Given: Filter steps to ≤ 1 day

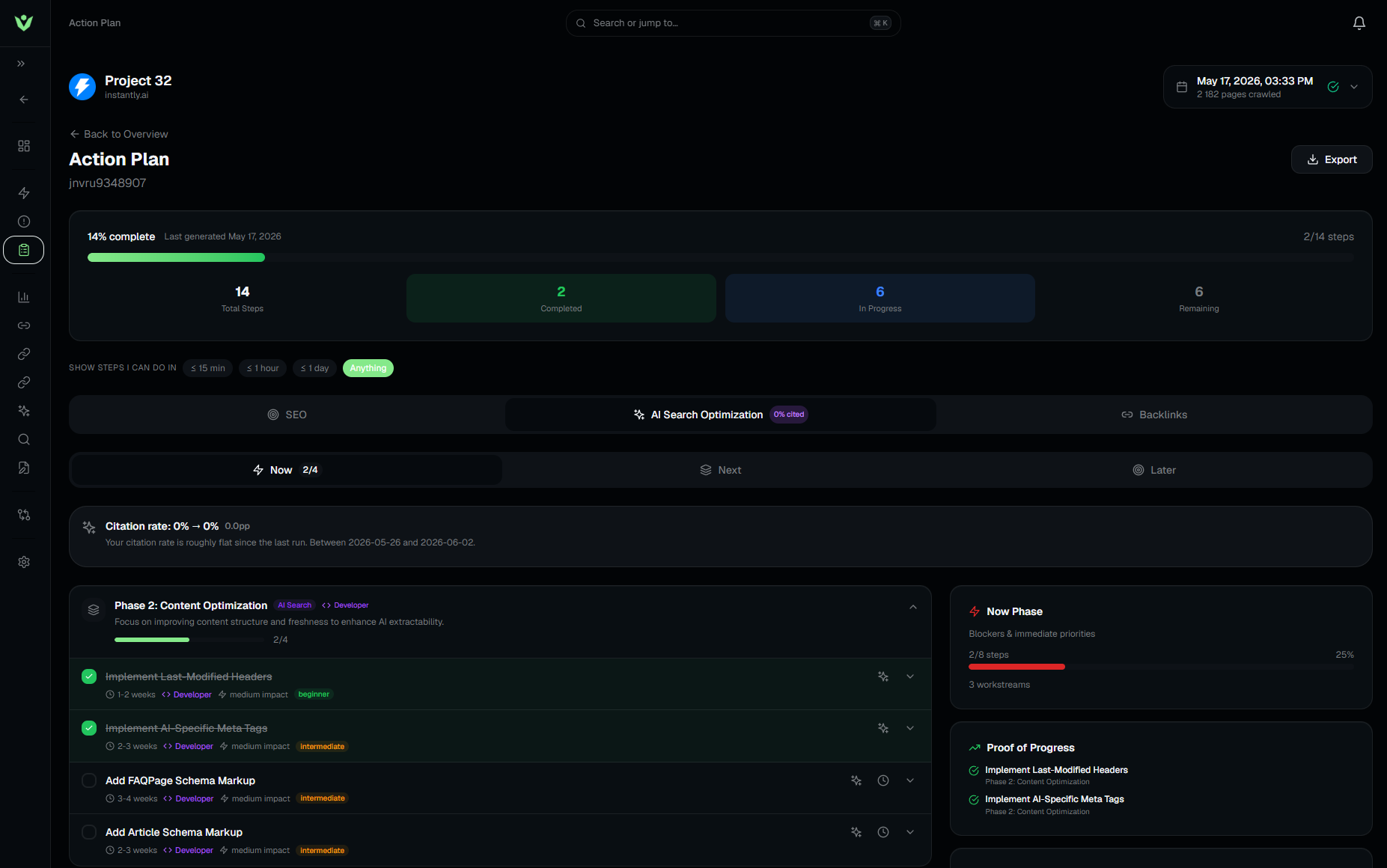Looking at the screenshot, I should 315,368.
